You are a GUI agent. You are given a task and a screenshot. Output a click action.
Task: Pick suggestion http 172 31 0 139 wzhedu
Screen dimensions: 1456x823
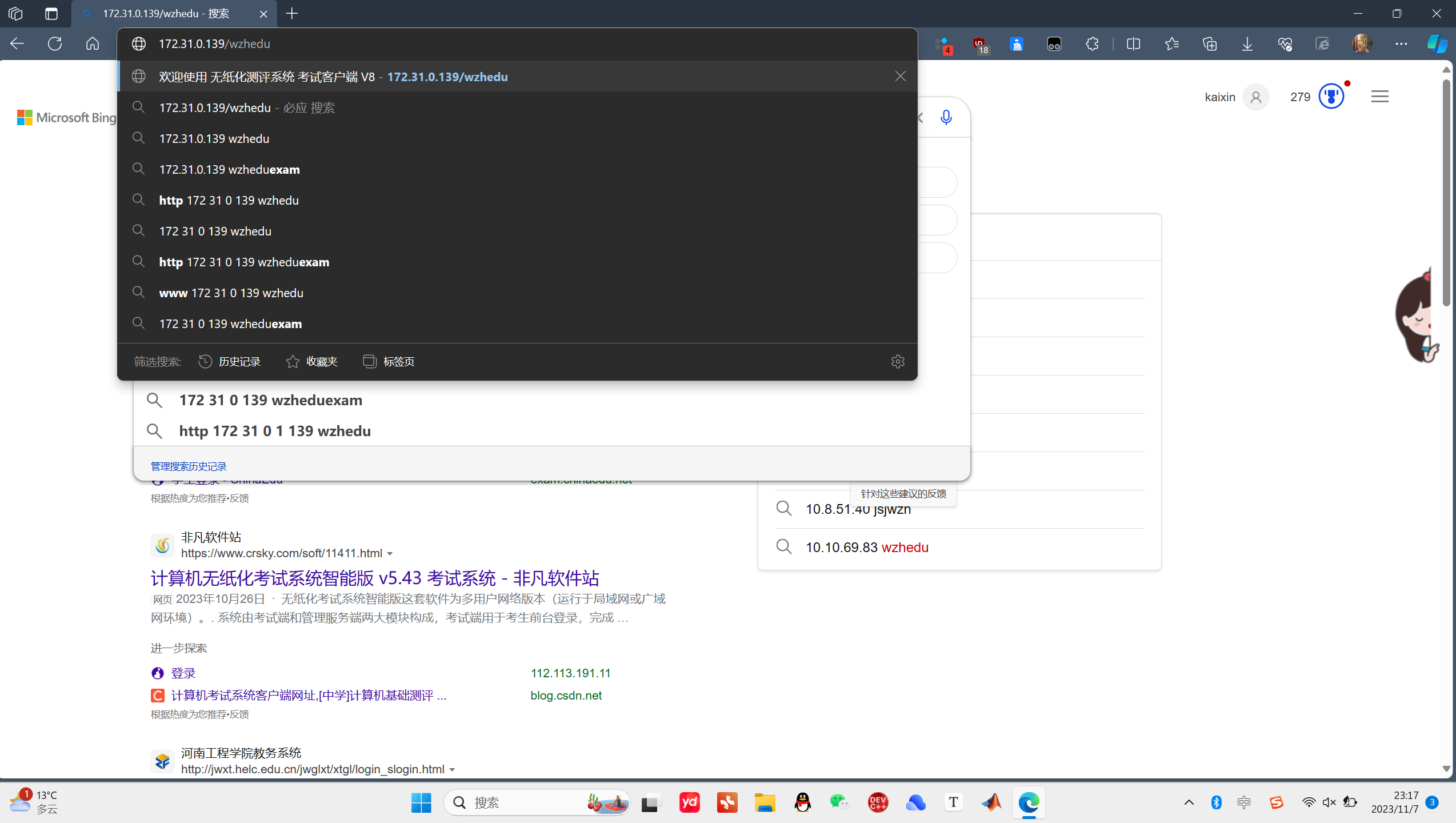[x=517, y=200]
